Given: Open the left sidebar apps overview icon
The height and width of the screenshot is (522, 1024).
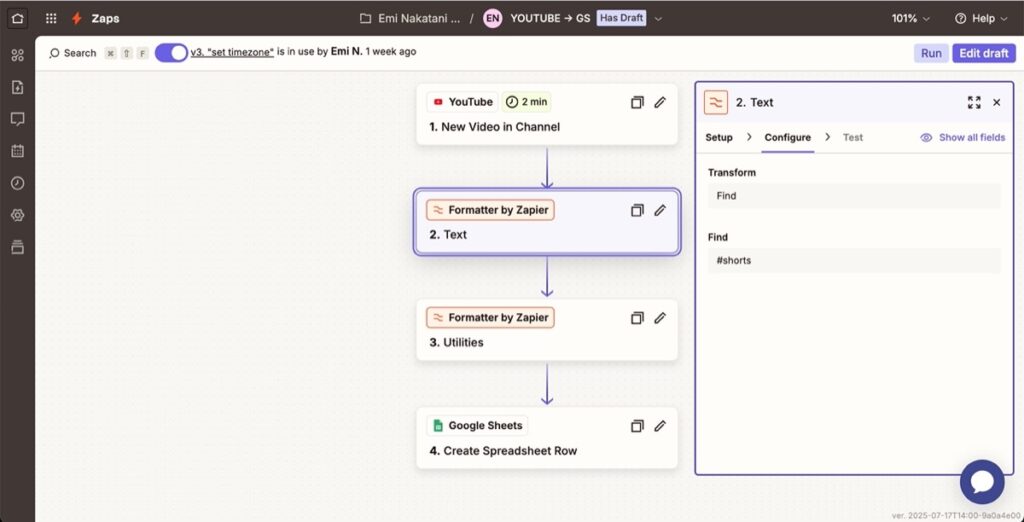Looking at the screenshot, I should (18, 56).
